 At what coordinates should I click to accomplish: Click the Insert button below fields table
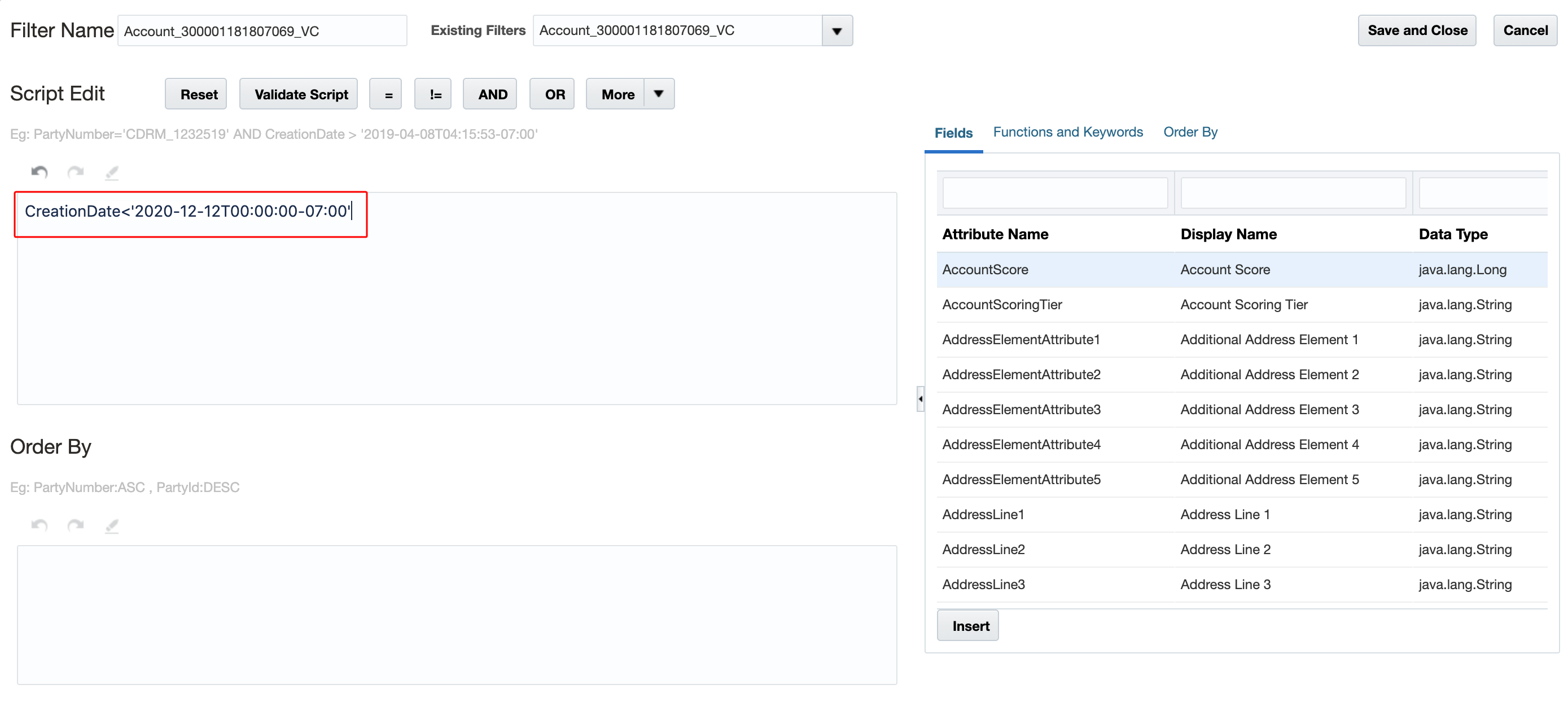[969, 626]
